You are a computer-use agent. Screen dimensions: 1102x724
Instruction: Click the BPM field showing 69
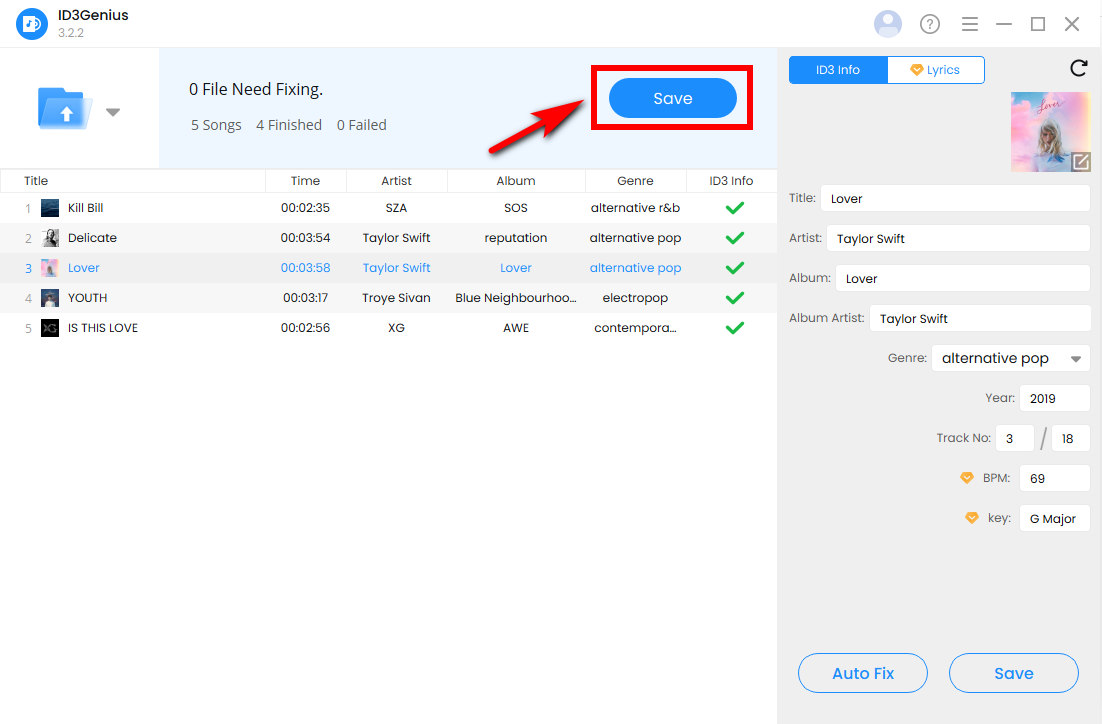(x=1055, y=479)
